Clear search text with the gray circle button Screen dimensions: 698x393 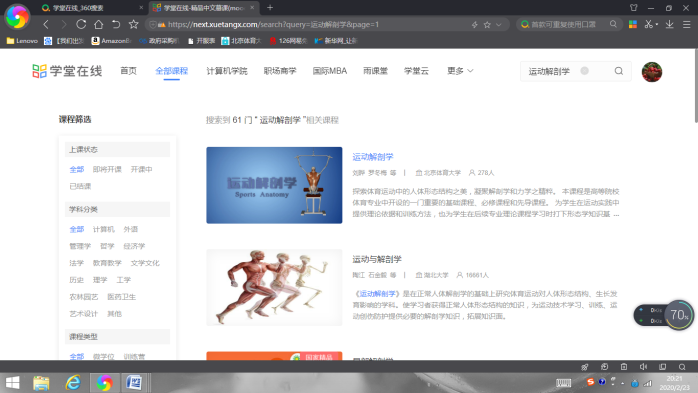[x=584, y=71]
